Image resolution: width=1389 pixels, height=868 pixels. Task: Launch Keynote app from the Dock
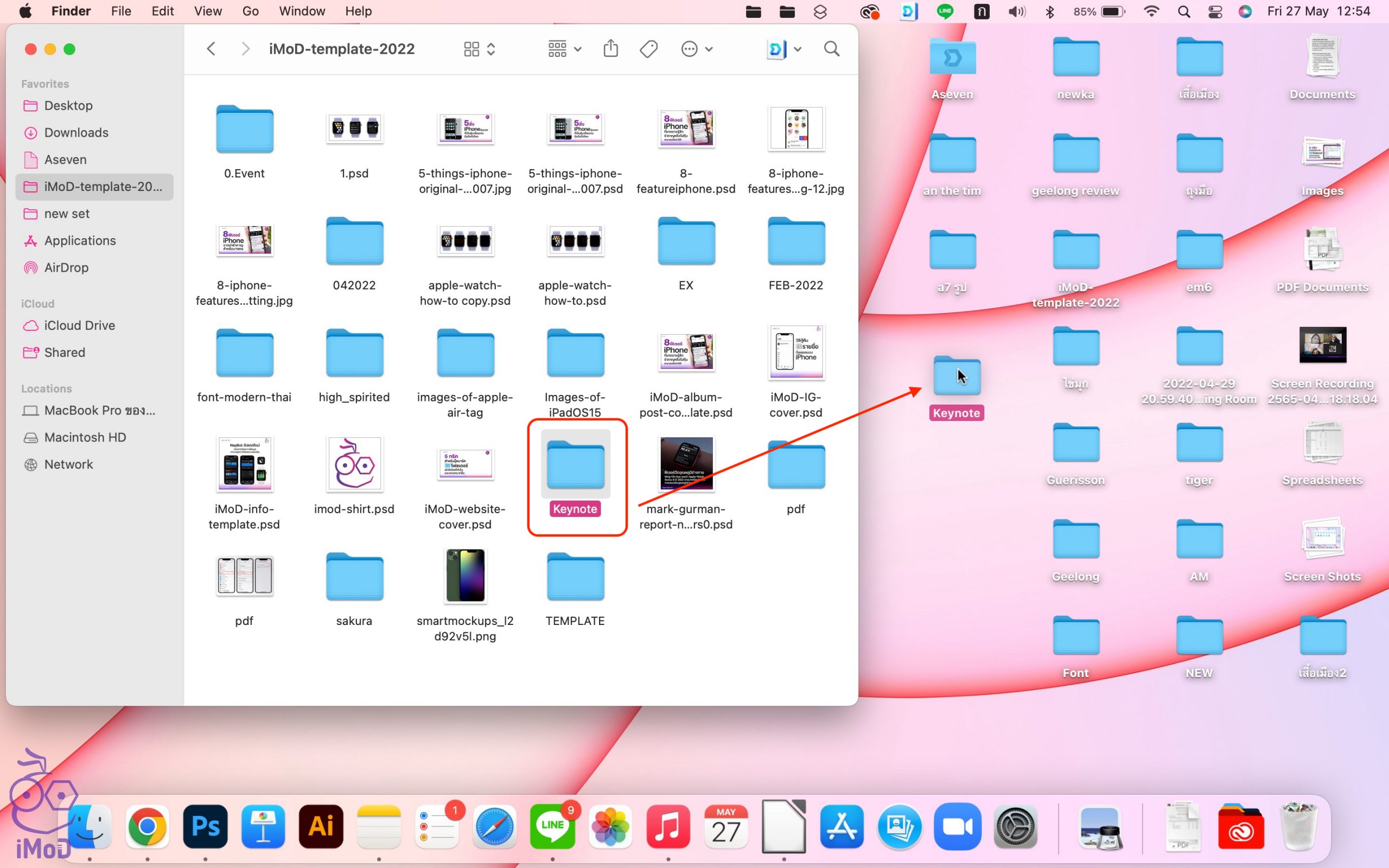(263, 827)
